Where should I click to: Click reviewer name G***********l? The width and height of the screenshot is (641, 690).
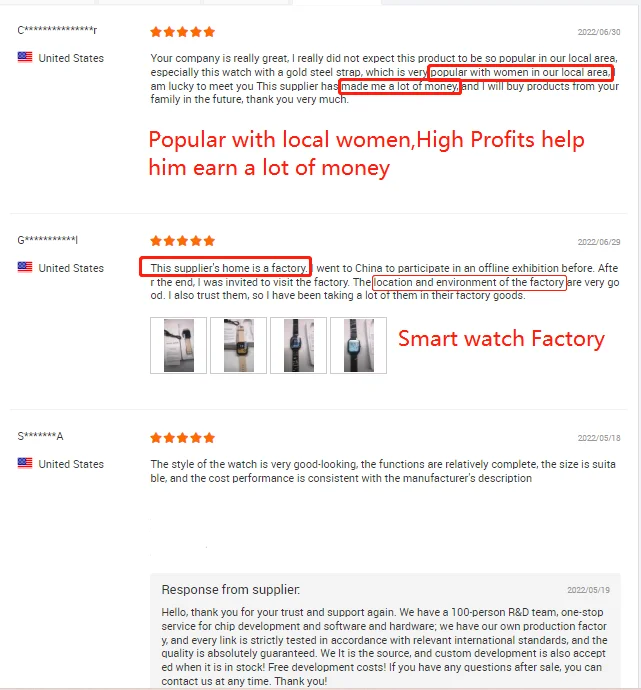point(48,240)
